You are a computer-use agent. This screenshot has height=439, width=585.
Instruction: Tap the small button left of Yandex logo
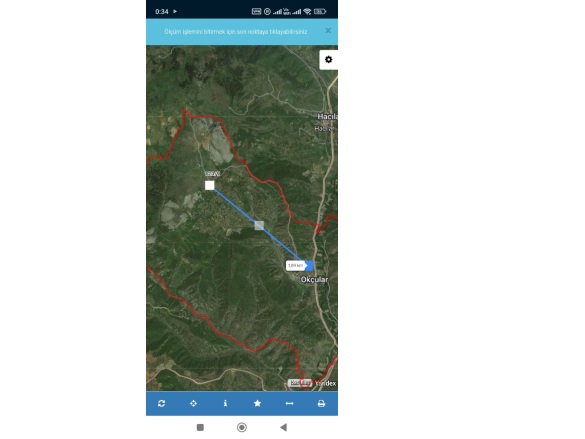(x=300, y=383)
